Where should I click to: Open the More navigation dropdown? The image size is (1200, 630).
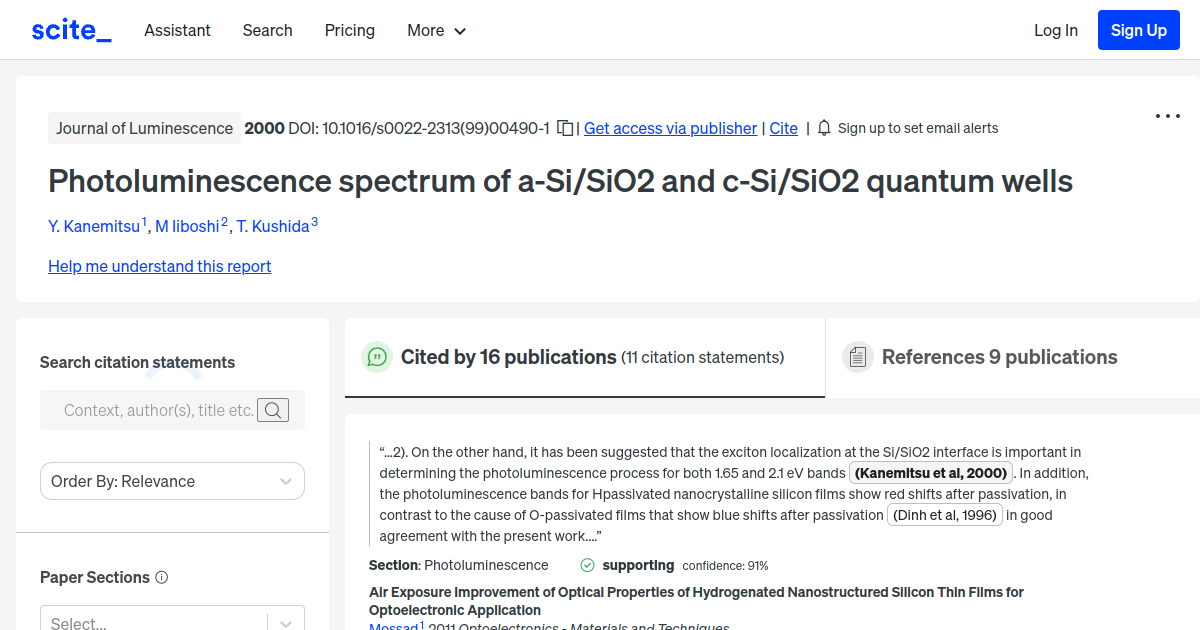(x=436, y=30)
